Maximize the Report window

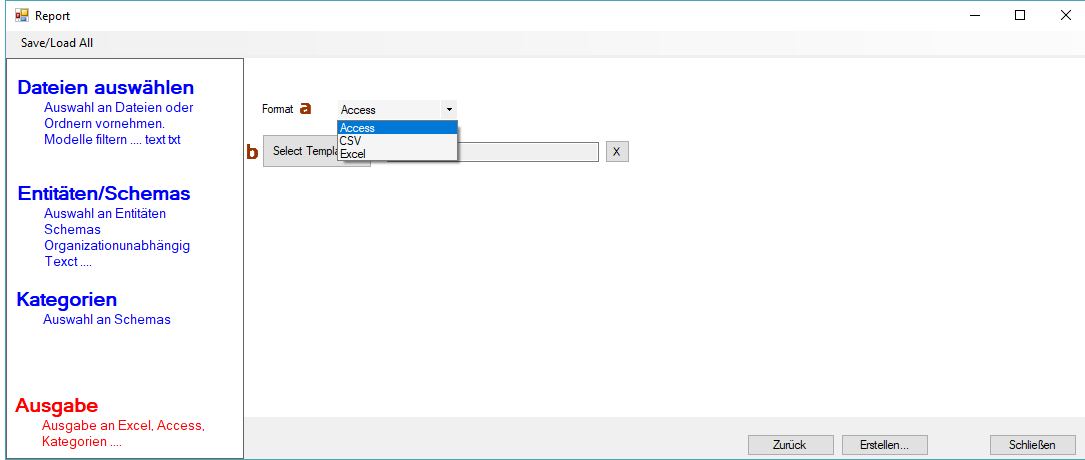(x=1019, y=15)
